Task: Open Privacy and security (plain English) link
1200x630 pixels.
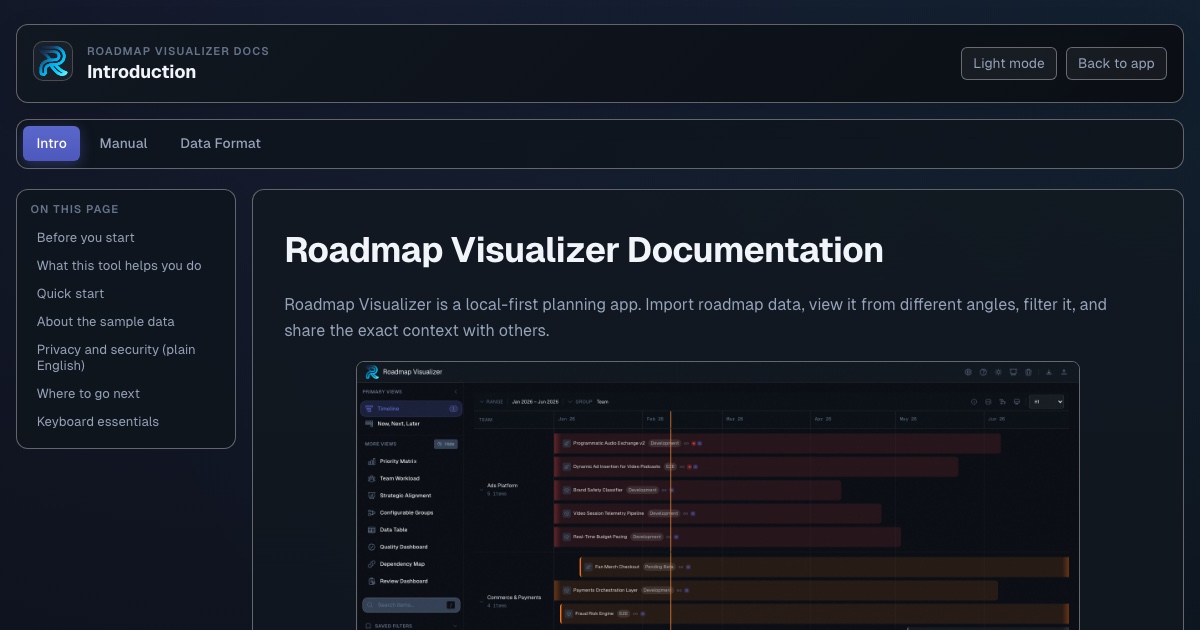Action: pos(116,357)
